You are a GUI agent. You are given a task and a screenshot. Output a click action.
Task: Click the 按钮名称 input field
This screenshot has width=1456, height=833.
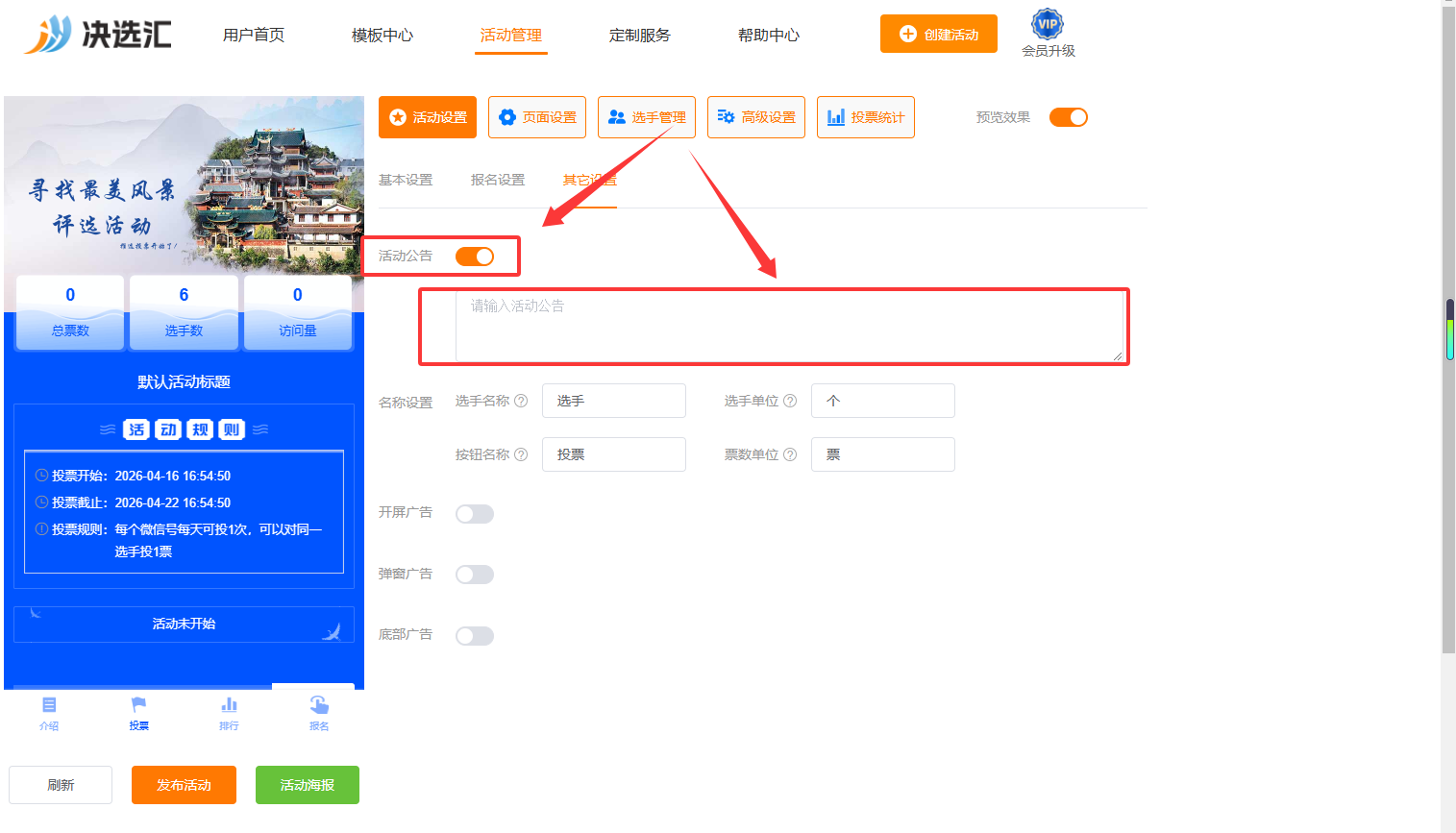coord(614,454)
